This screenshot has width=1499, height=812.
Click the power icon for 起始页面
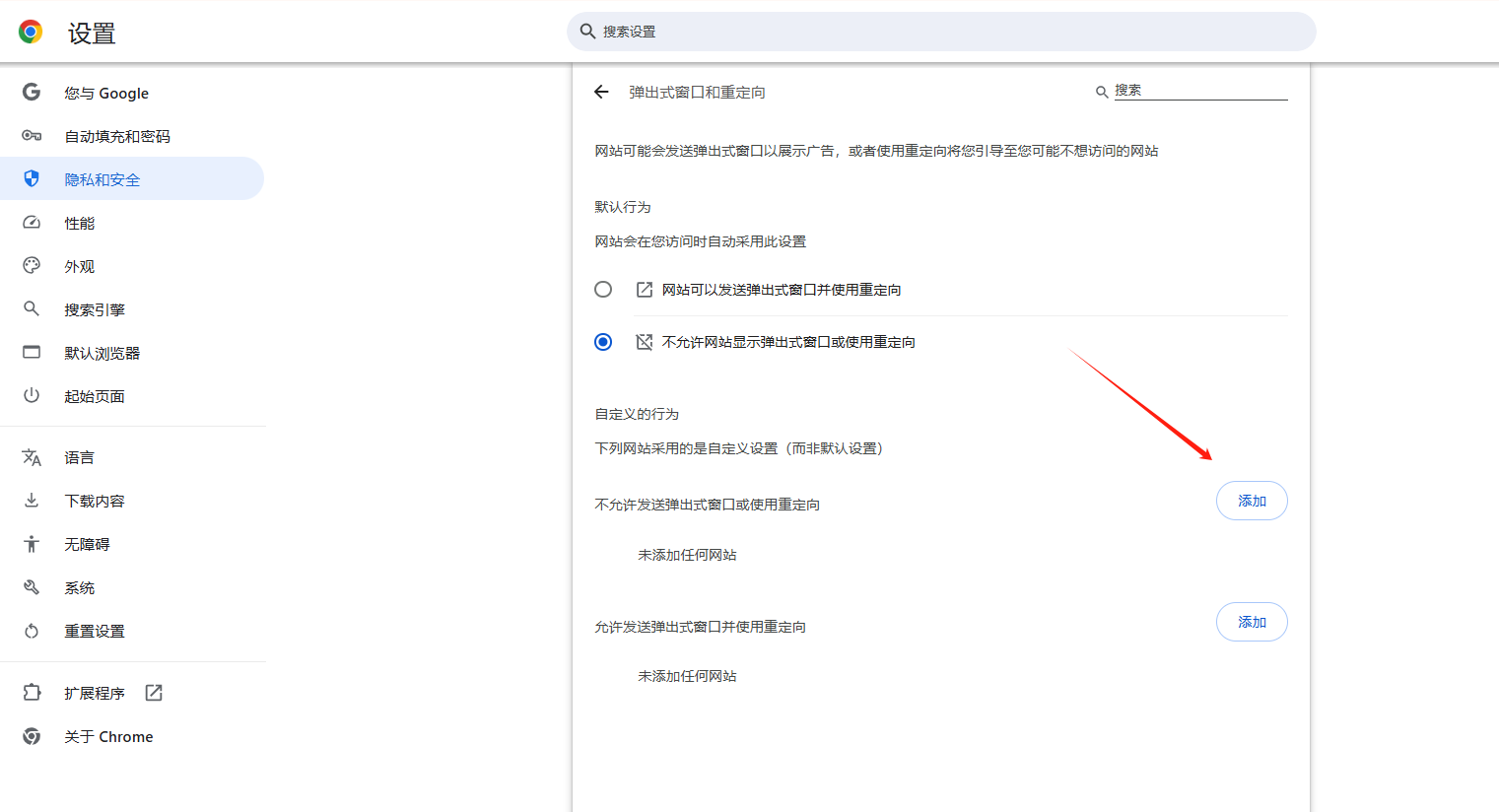tap(32, 395)
